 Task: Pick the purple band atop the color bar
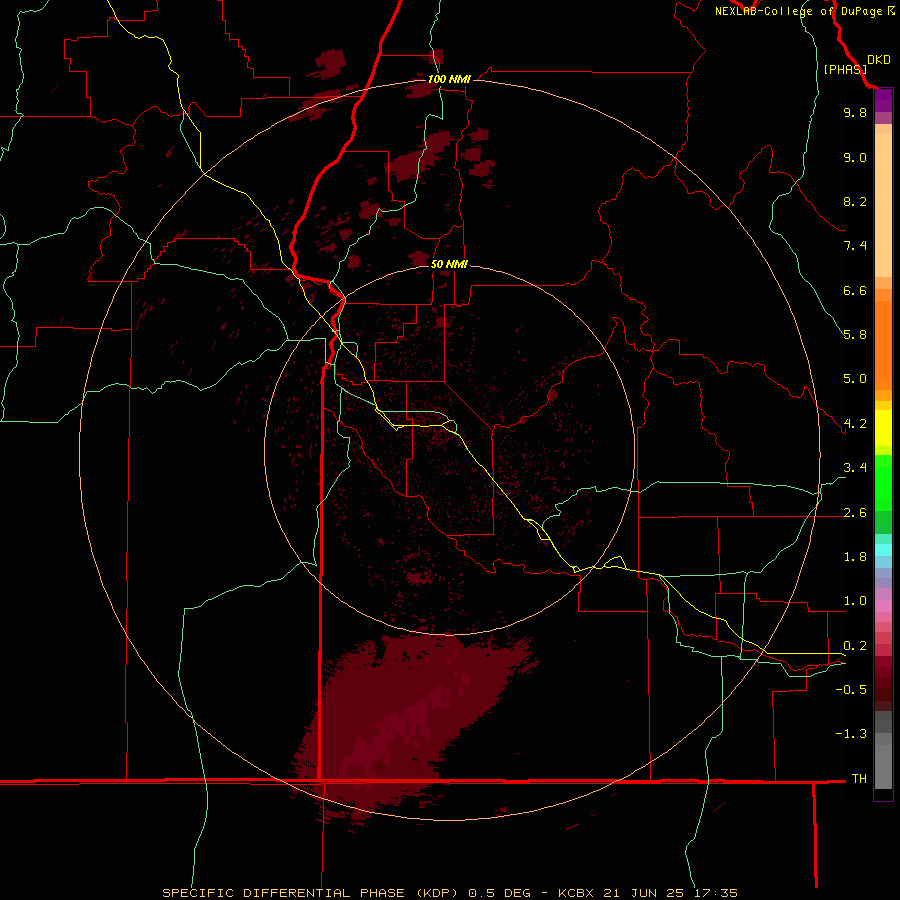coord(883,100)
